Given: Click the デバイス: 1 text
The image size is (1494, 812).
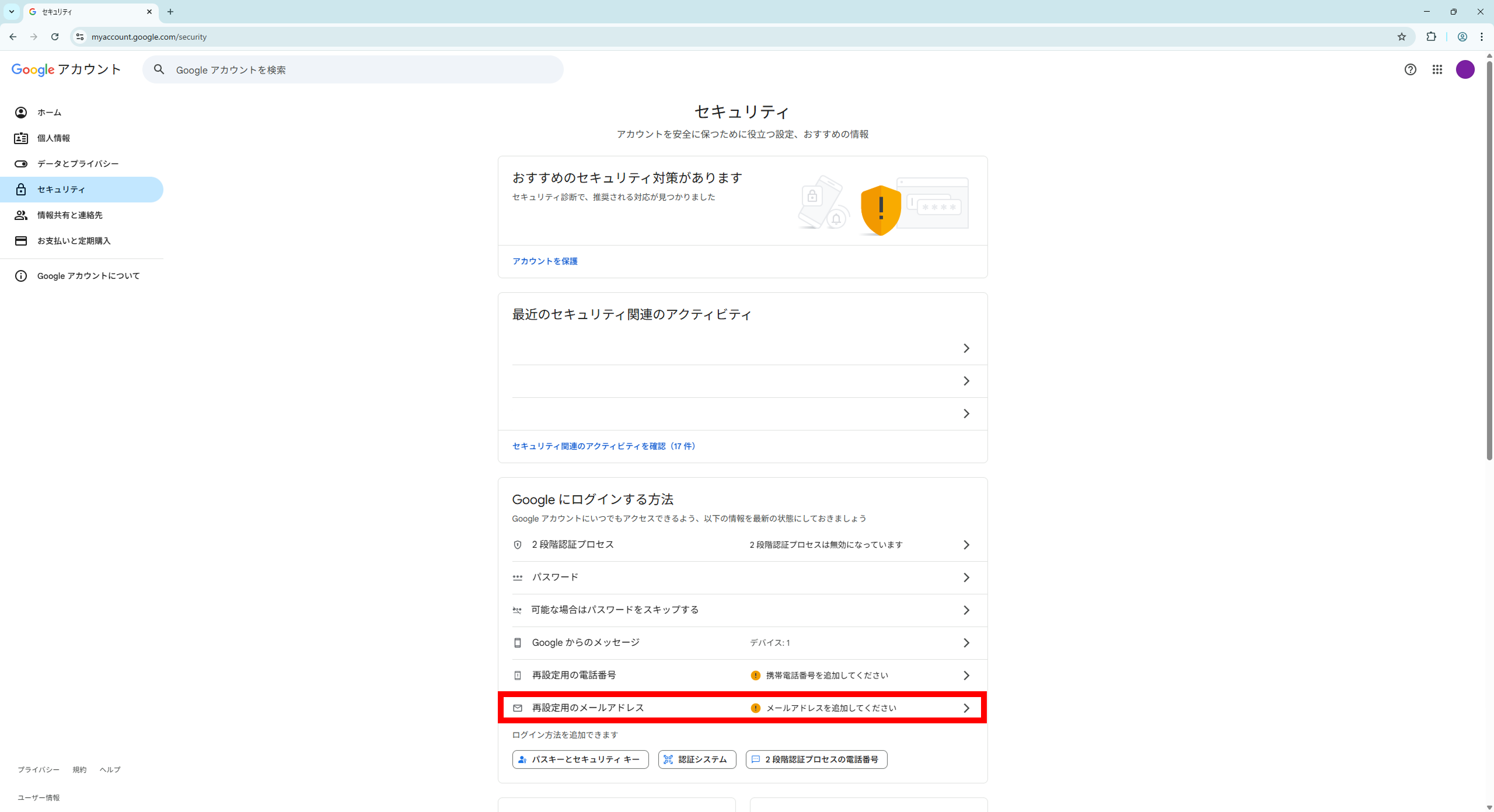Looking at the screenshot, I should coord(770,643).
